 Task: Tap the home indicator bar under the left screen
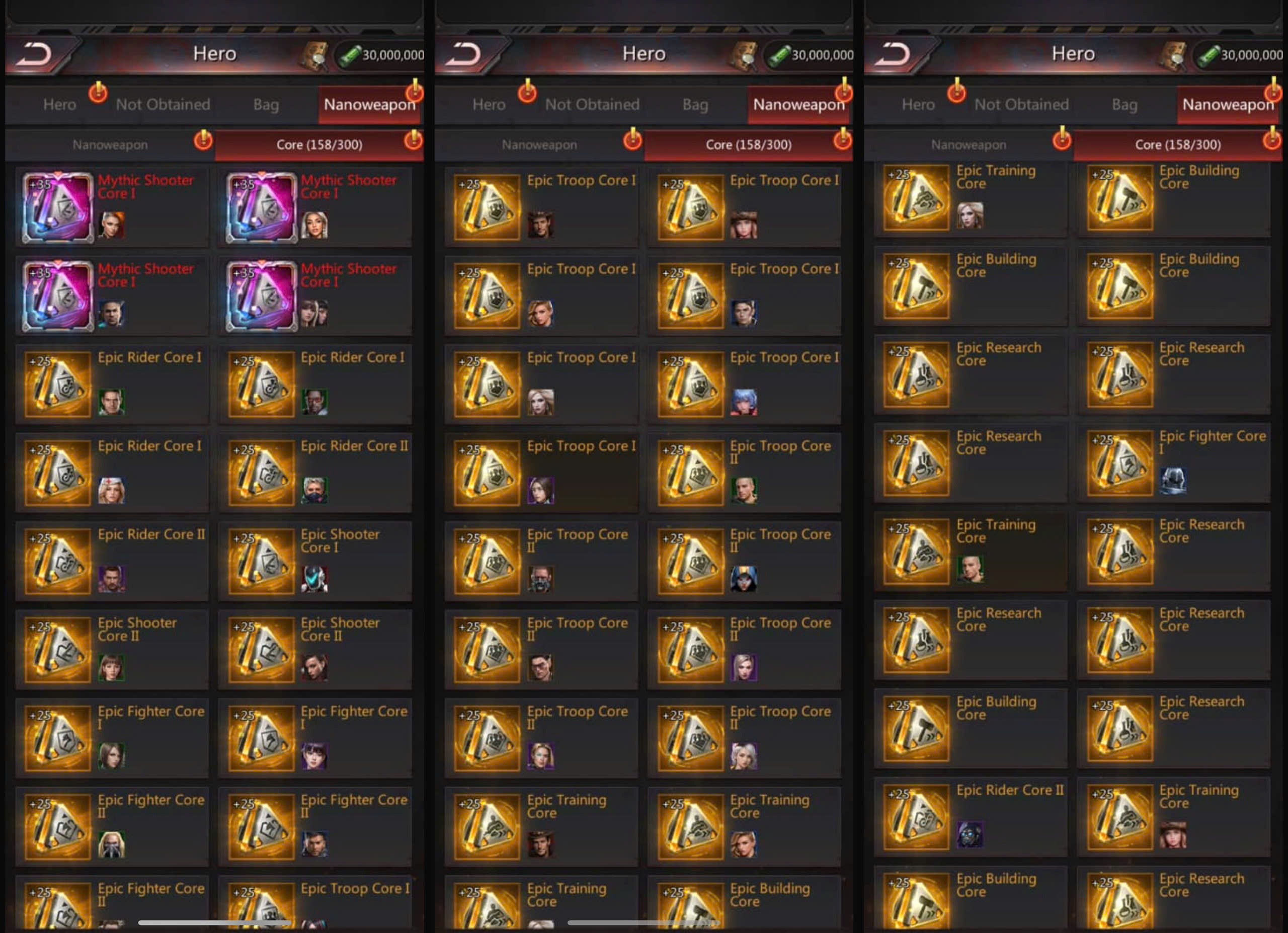(x=214, y=923)
